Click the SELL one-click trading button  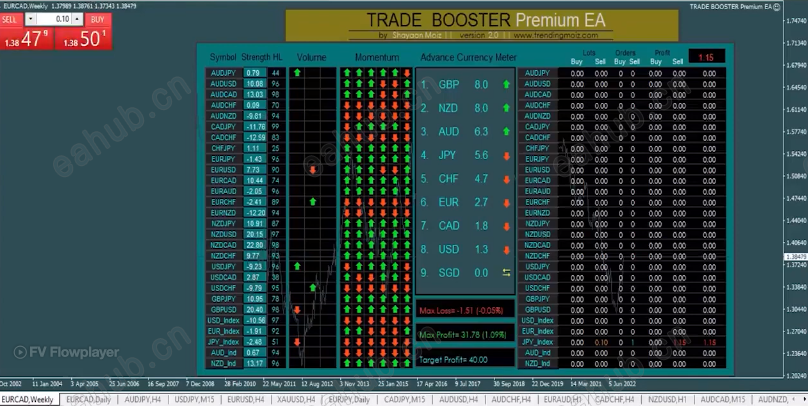10,20
